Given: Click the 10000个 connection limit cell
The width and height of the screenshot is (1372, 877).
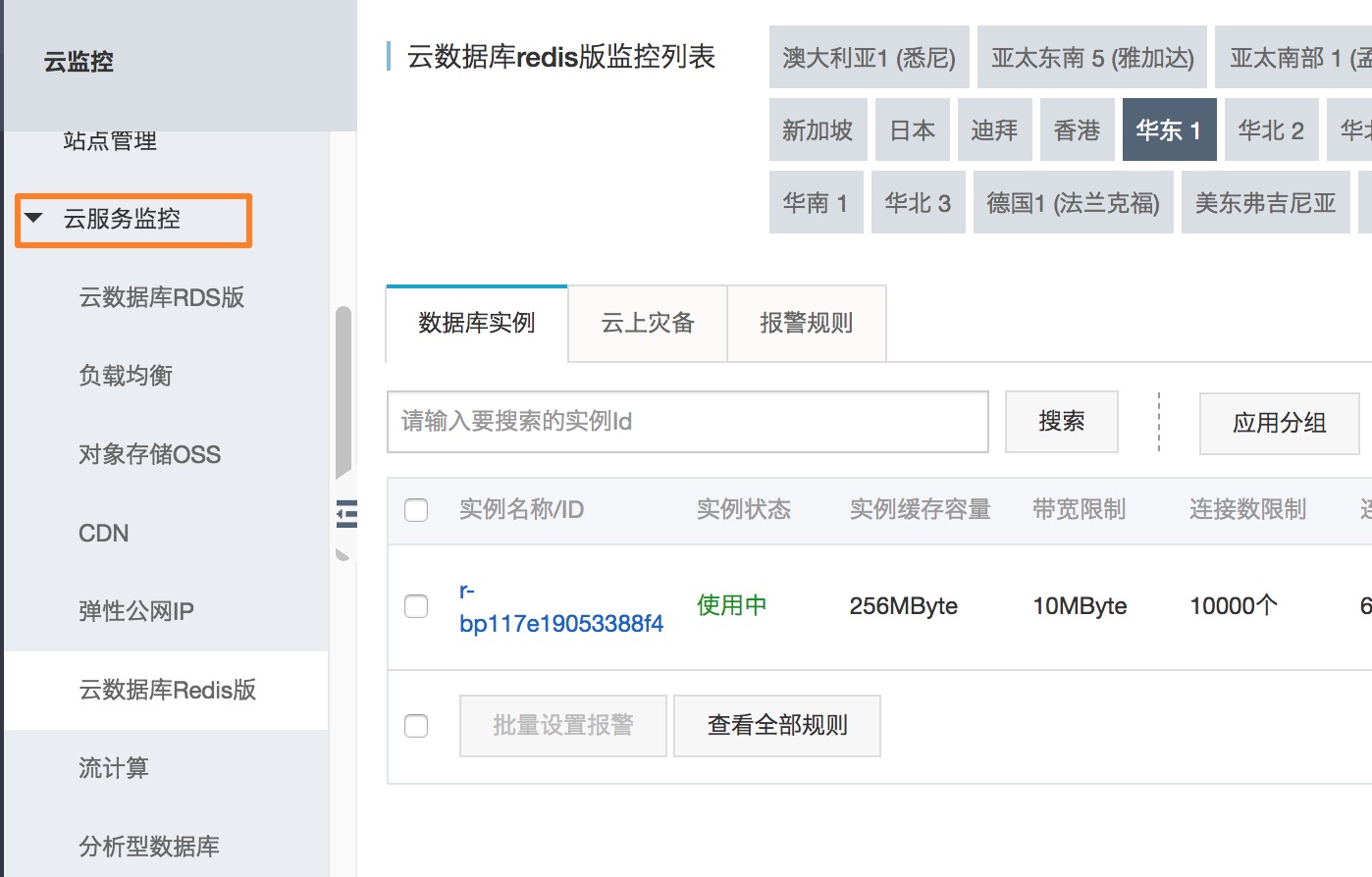Looking at the screenshot, I should [x=1234, y=606].
